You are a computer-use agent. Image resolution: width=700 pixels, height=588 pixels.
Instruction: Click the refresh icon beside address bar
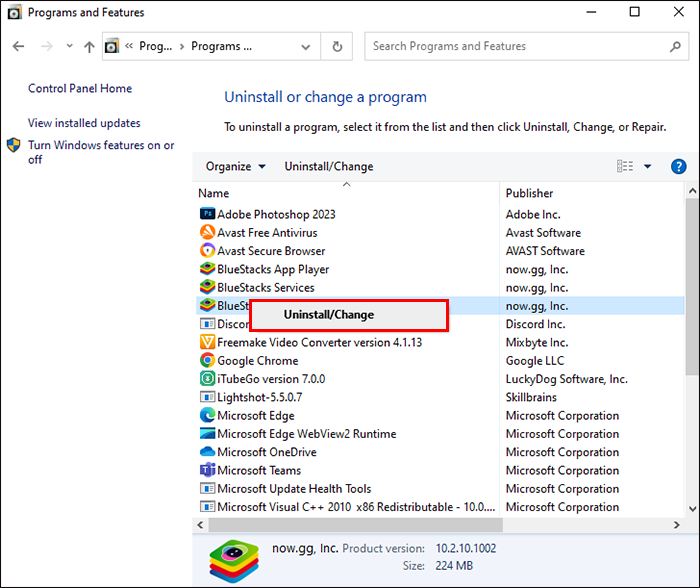(x=337, y=46)
